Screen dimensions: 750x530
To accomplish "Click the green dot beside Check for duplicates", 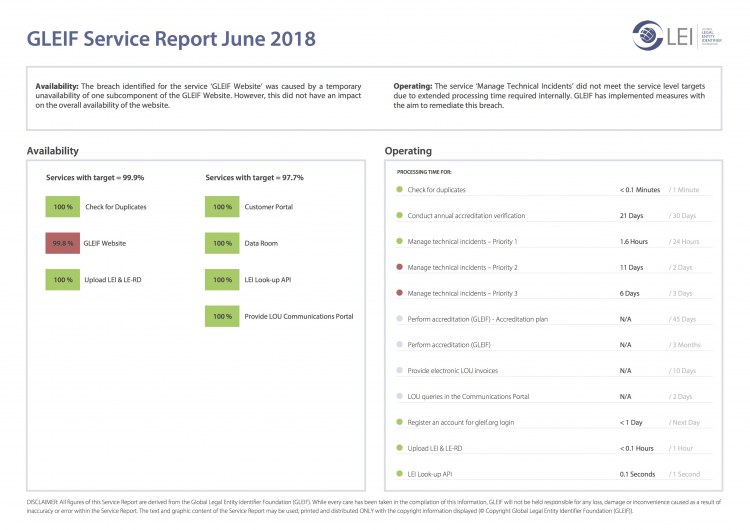I will pos(400,189).
